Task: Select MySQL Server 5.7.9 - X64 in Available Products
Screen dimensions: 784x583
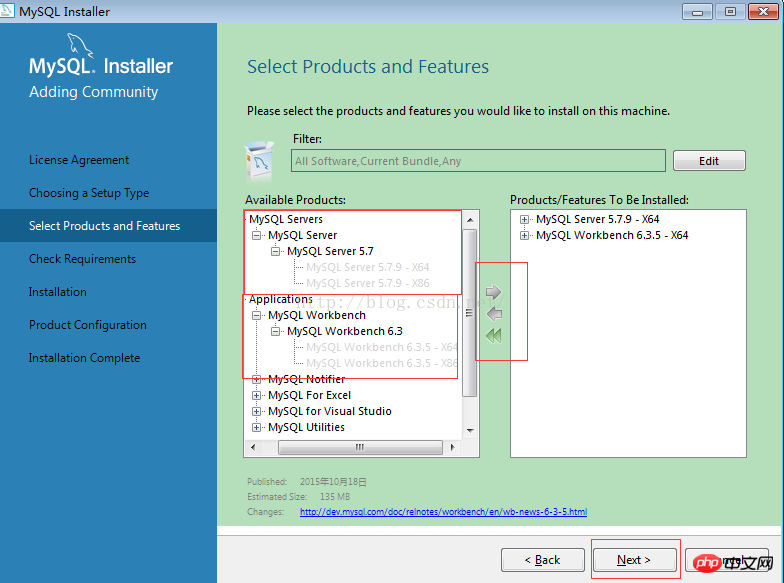Action: click(x=368, y=267)
